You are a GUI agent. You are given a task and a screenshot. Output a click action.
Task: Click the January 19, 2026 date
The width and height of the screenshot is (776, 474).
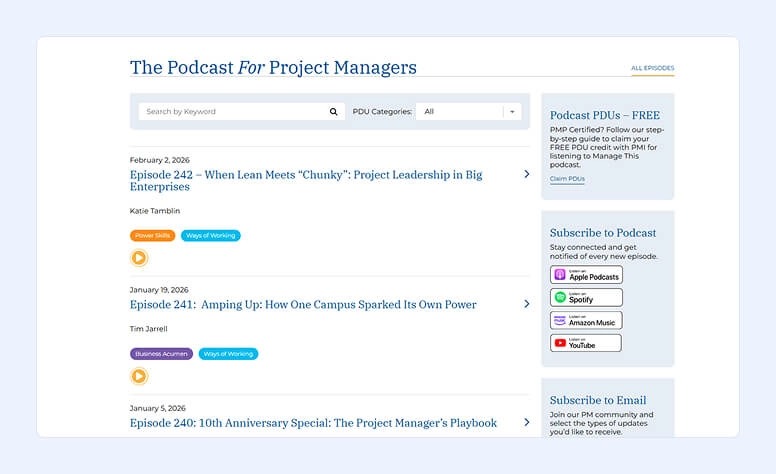(x=159, y=290)
